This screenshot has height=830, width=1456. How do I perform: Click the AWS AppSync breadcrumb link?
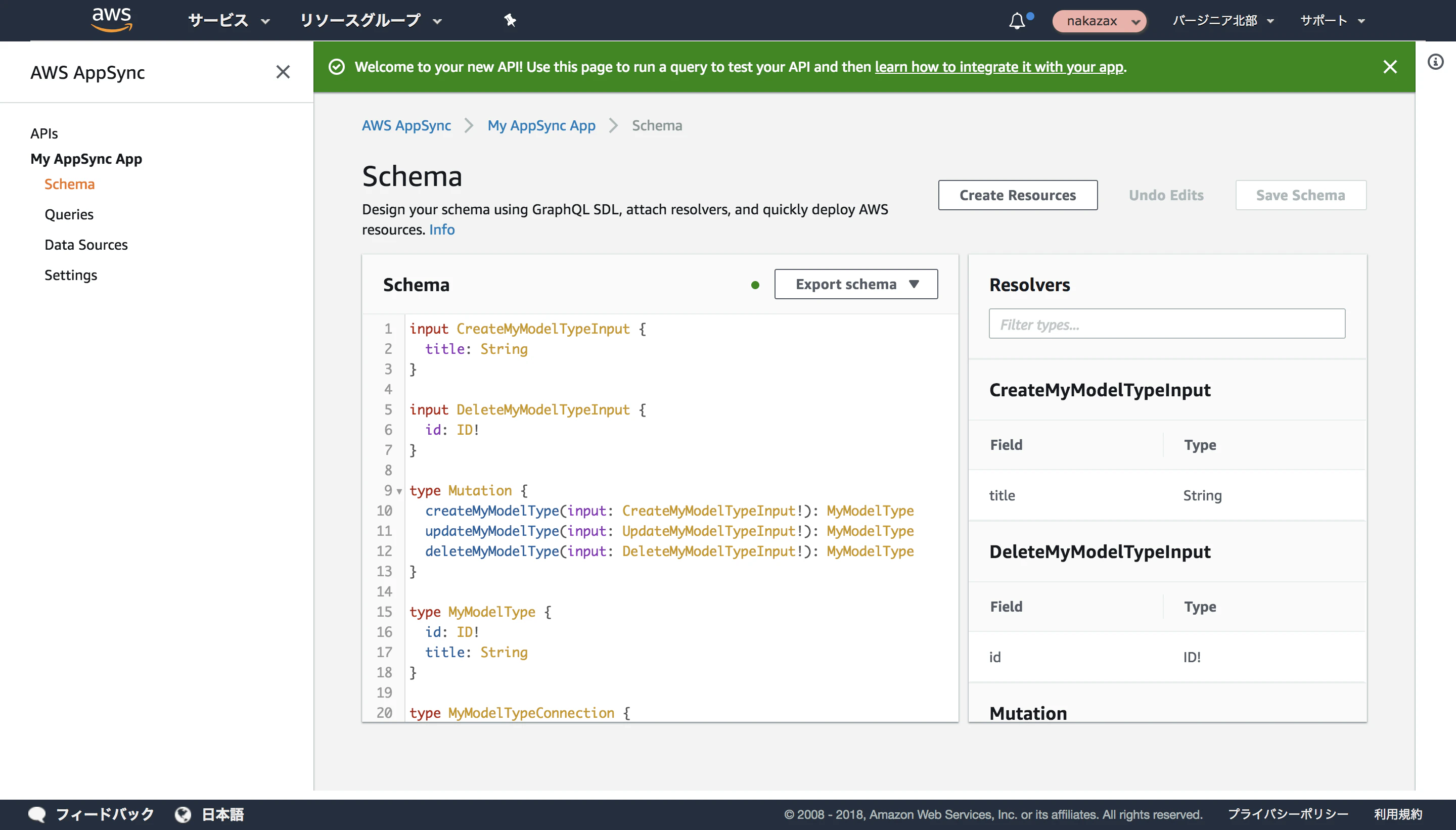tap(406, 125)
